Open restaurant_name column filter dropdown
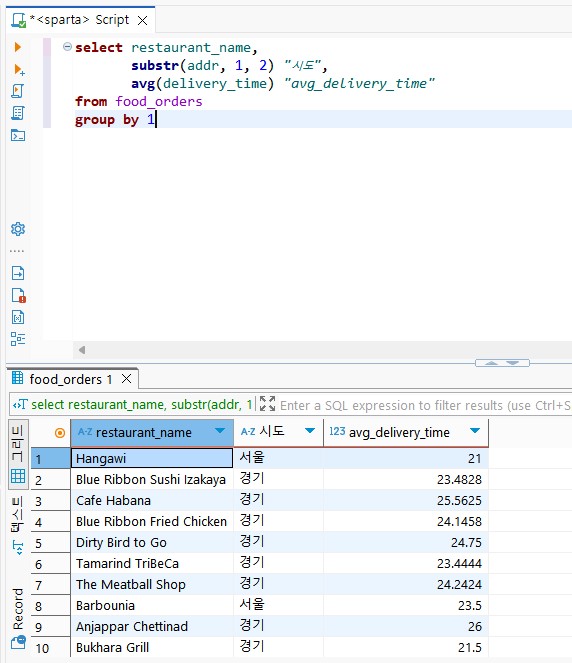The image size is (572, 663). [x=220, y=431]
